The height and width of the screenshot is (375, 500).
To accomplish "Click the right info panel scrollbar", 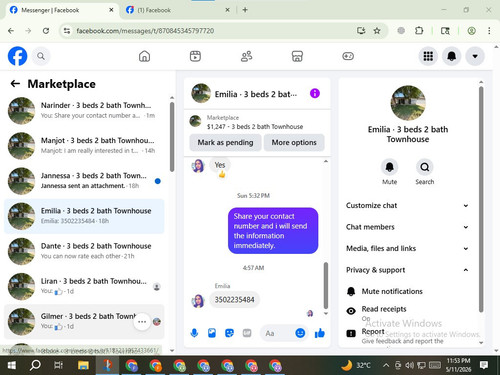I will tap(481, 199).
